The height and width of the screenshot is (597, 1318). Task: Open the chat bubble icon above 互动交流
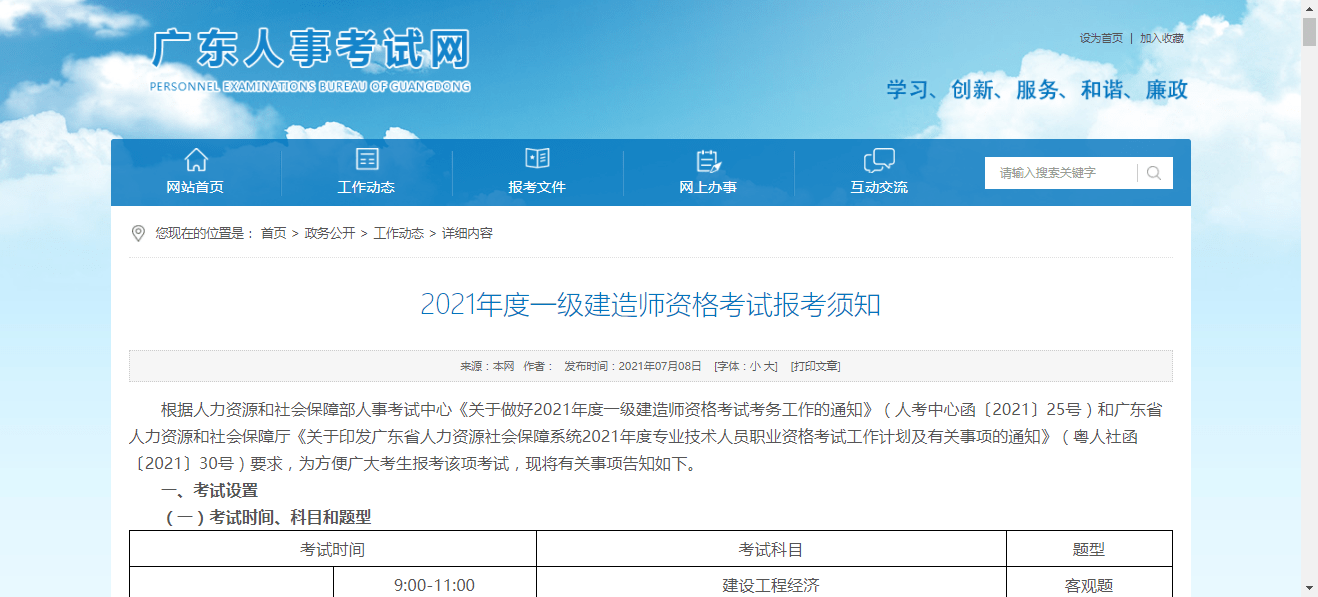coord(879,159)
